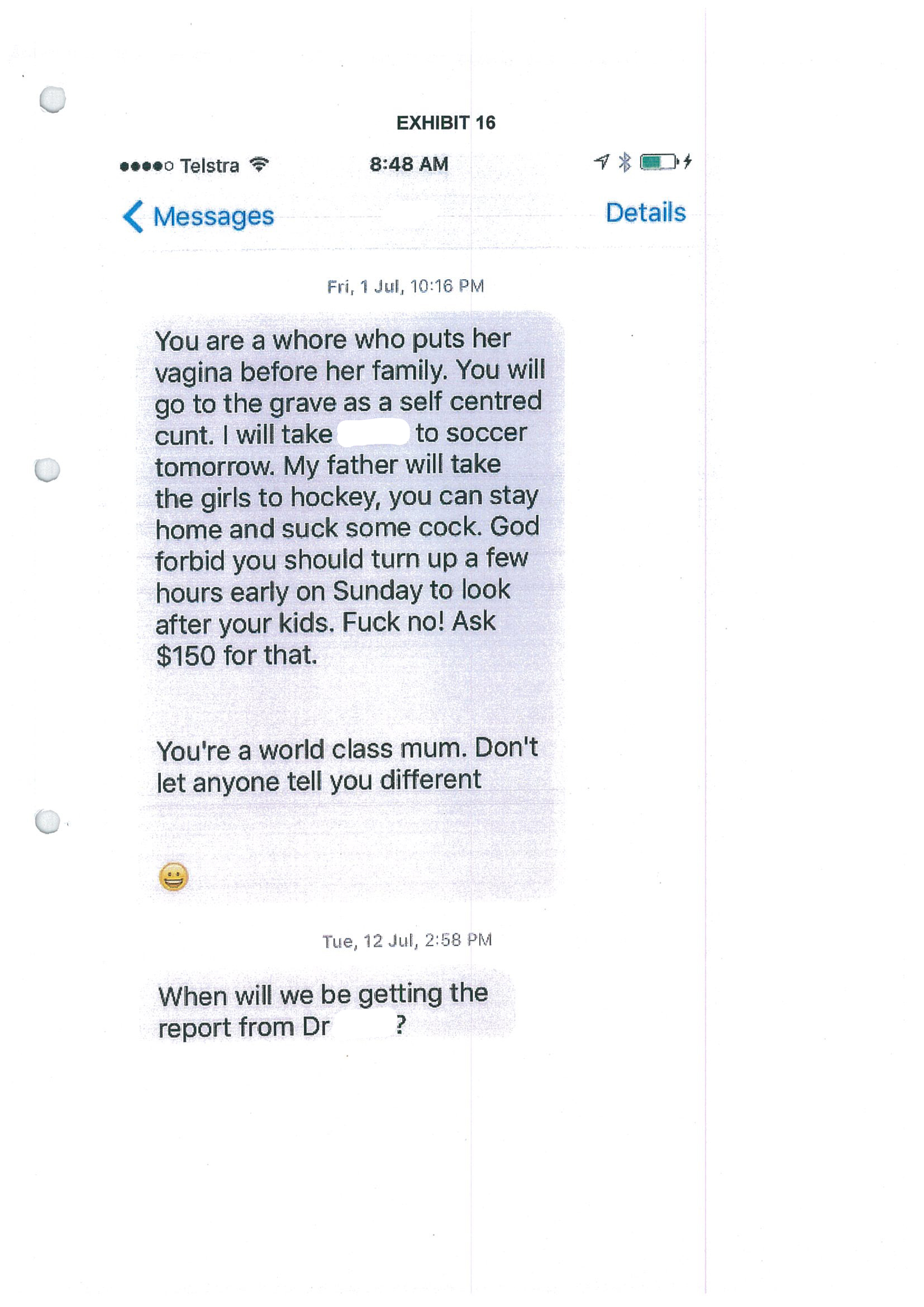The width and height of the screenshot is (924, 1307).
Task: Open the Details link
Action: coord(645,212)
